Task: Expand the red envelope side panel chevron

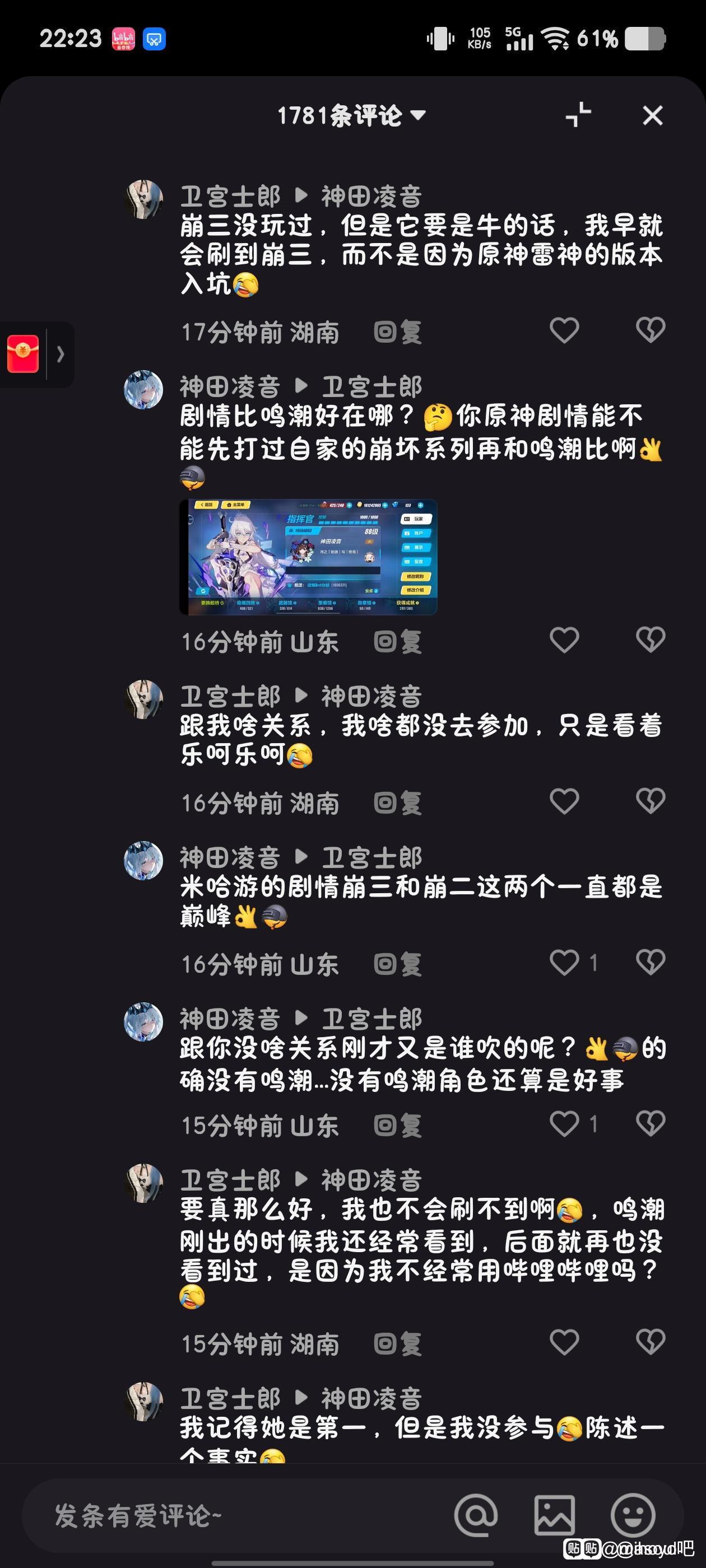Action: point(61,354)
